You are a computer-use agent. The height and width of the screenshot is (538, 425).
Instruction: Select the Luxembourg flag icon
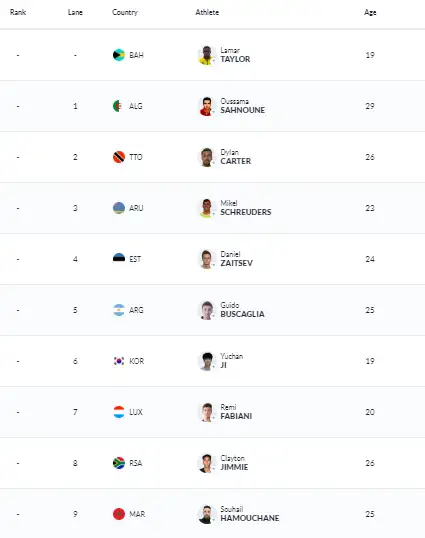119,412
